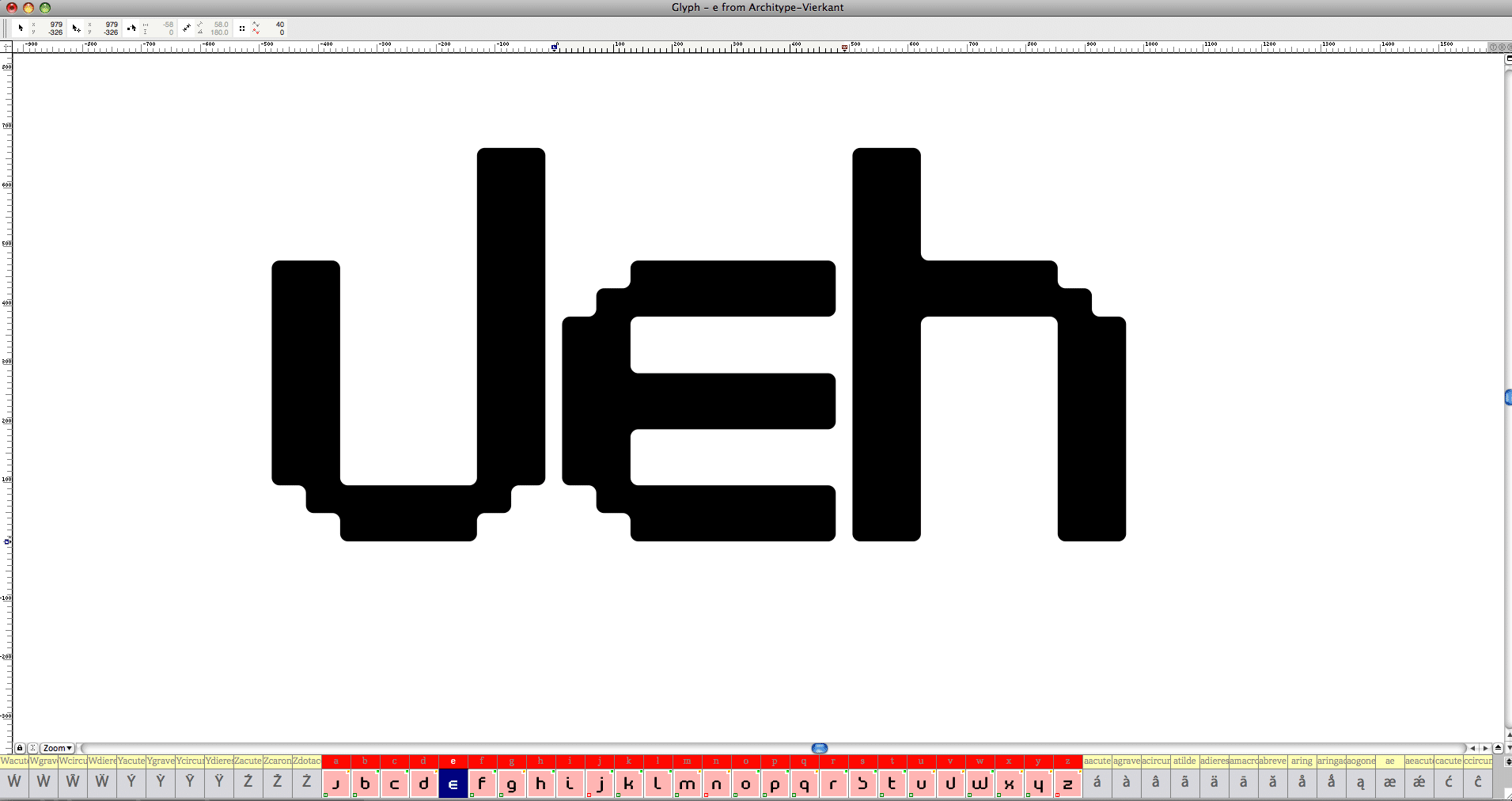Click the four-dot node count icon
The image size is (1512, 801).
[x=241, y=28]
